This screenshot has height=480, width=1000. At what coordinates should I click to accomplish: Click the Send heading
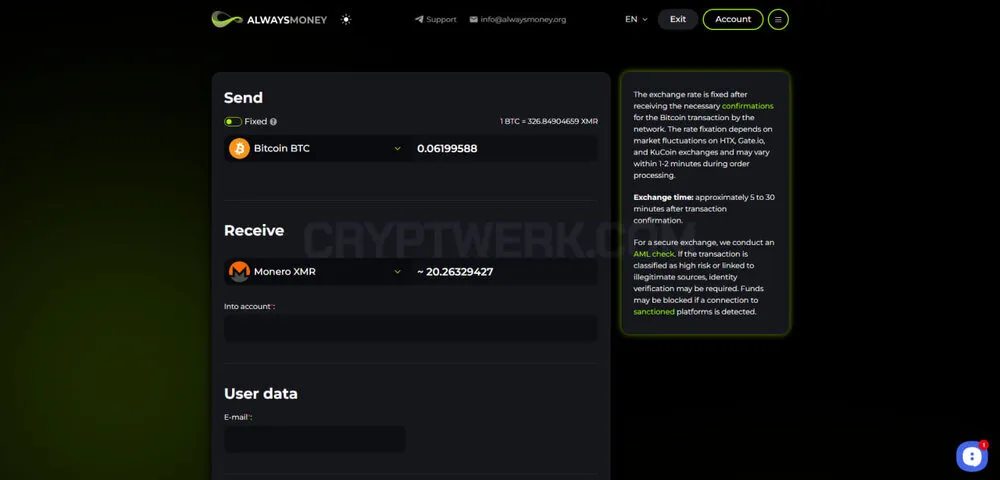click(243, 98)
